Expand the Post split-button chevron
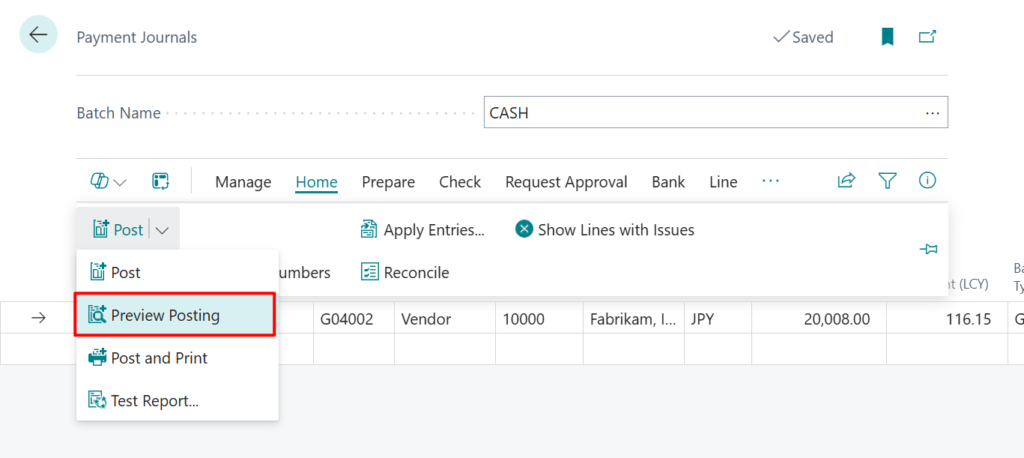Image resolution: width=1024 pixels, height=458 pixels. 163,230
